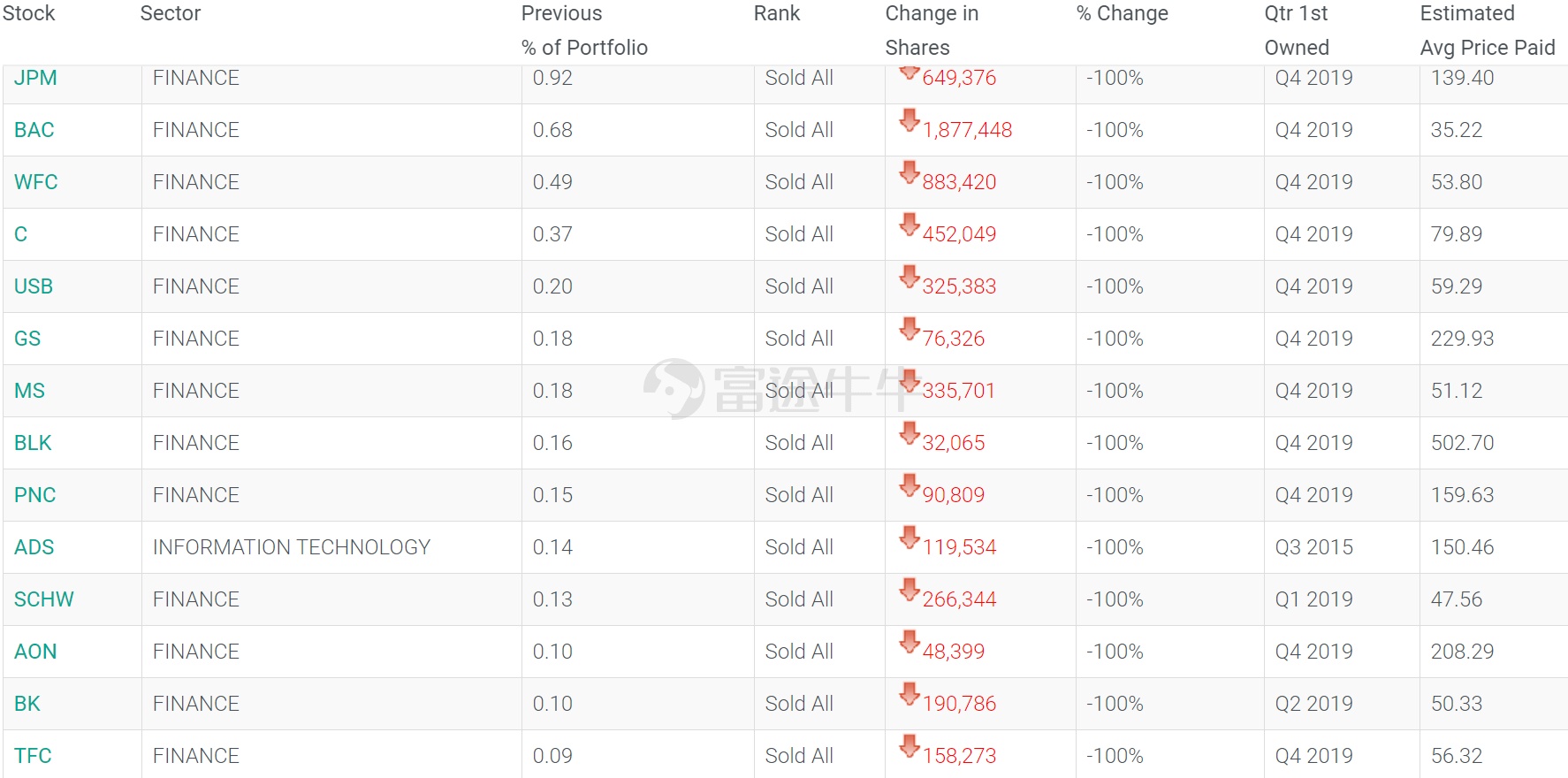
Task: Sort by Estimated Avg Price Paid header
Action: pos(1488,30)
